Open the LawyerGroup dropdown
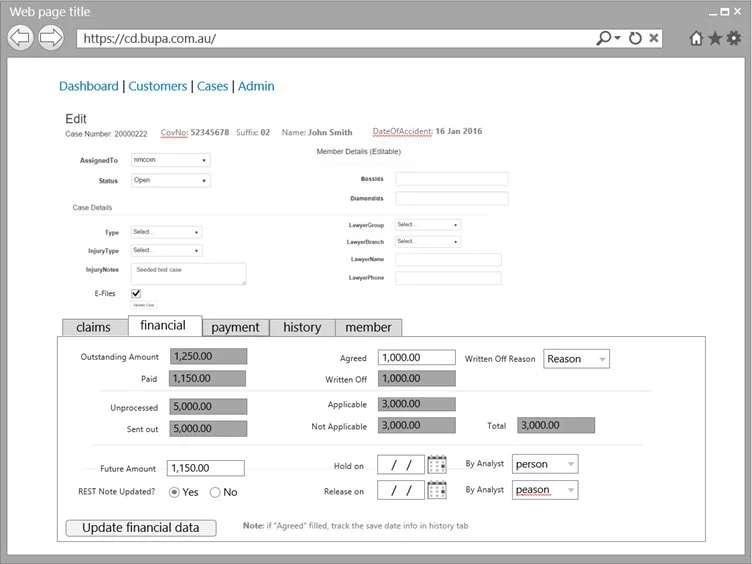This screenshot has width=752, height=564. 428,224
